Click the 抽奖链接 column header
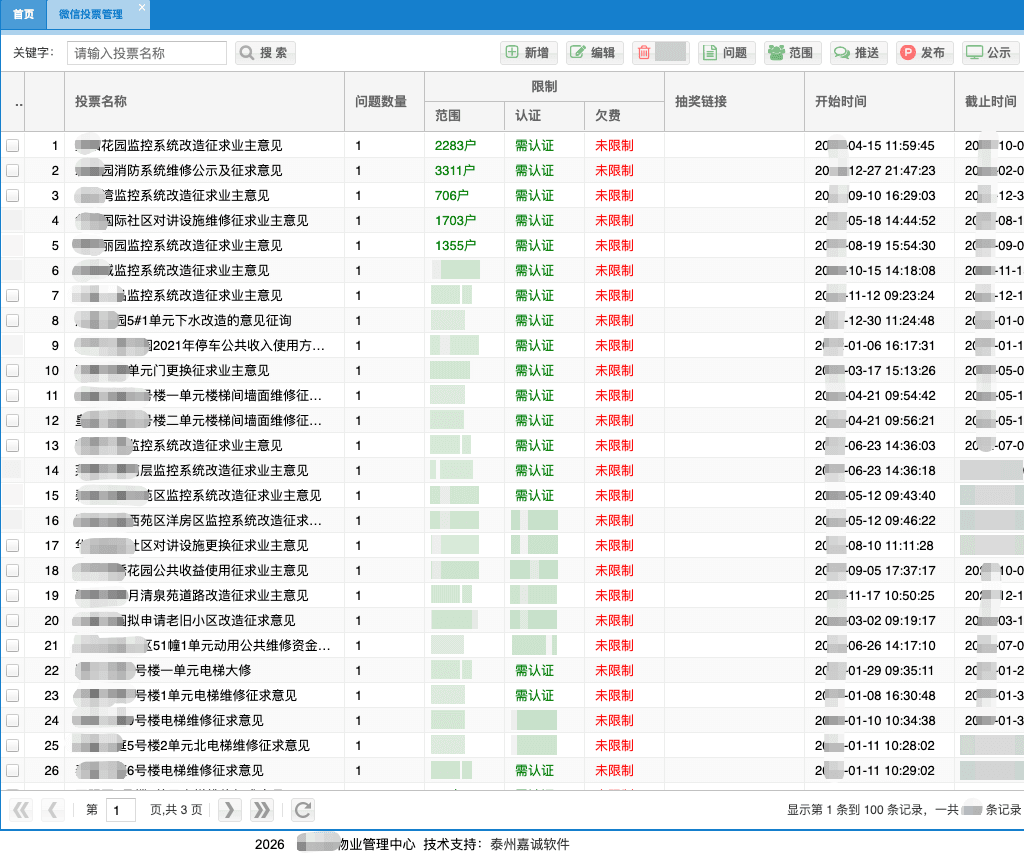 point(734,101)
